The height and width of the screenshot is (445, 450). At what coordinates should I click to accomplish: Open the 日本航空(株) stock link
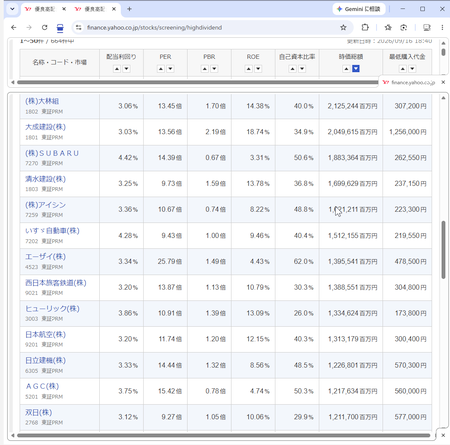(x=46, y=334)
